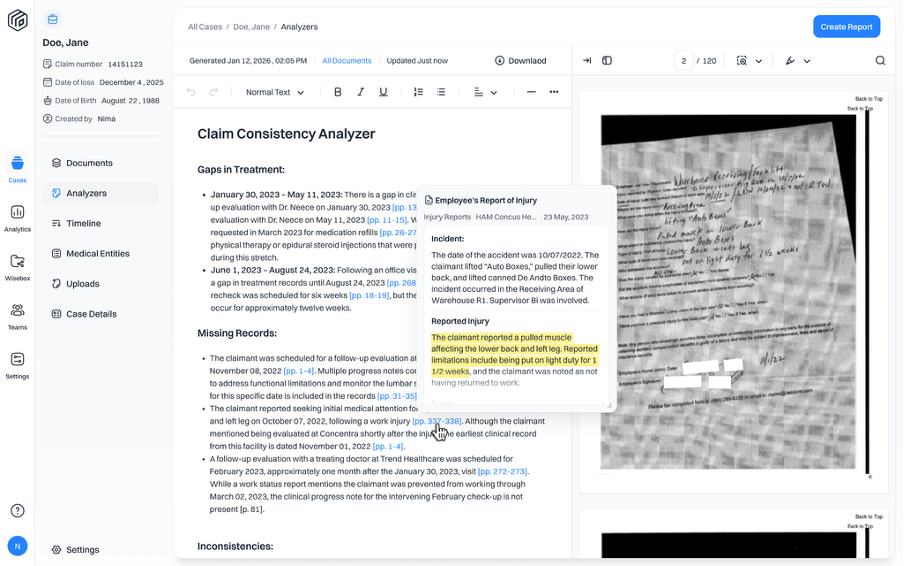Image resolution: width=904 pixels, height=566 pixels.
Task: Redo the last edit
Action: [x=213, y=92]
